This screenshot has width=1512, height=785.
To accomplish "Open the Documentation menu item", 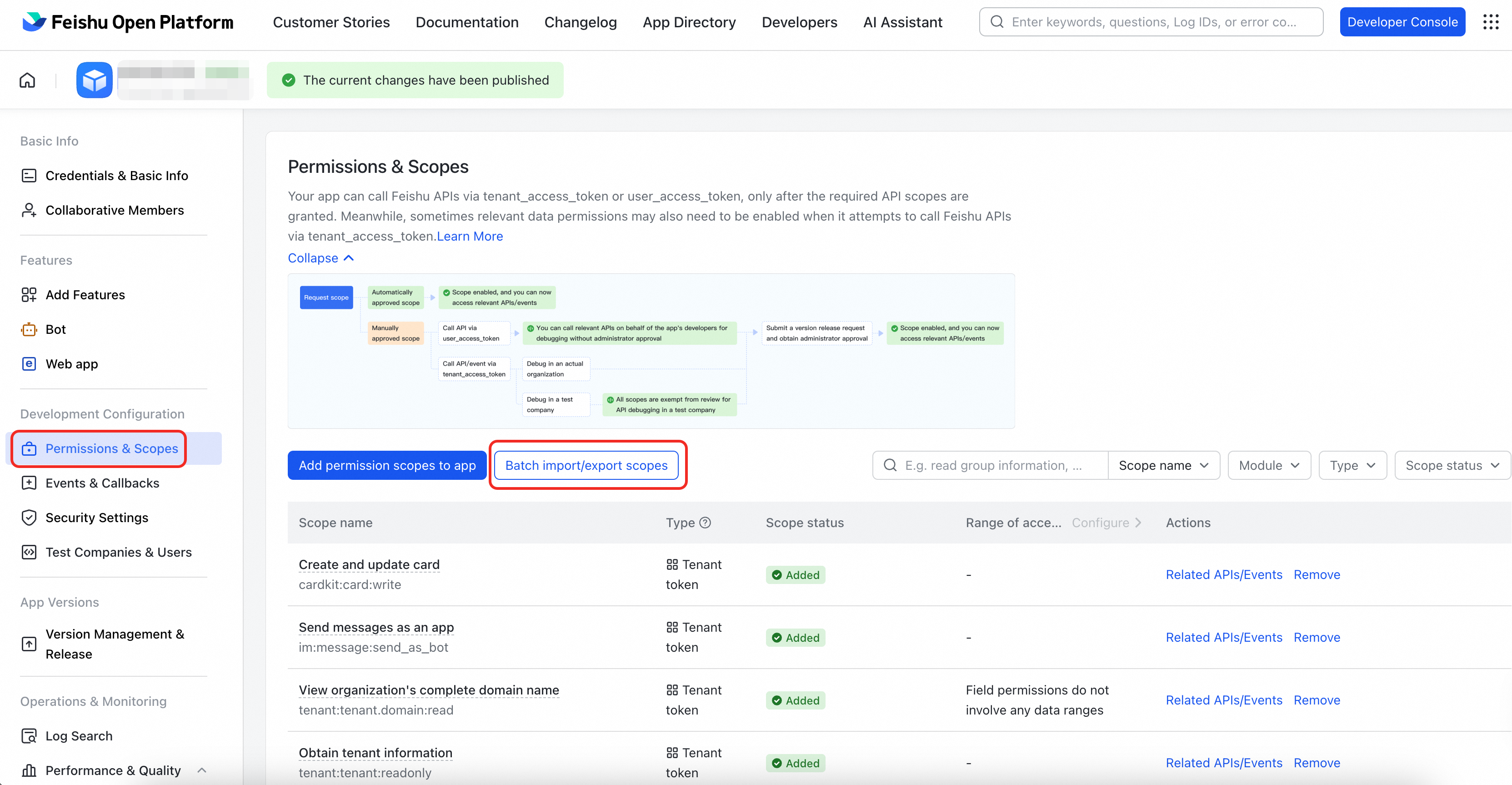I will (466, 22).
